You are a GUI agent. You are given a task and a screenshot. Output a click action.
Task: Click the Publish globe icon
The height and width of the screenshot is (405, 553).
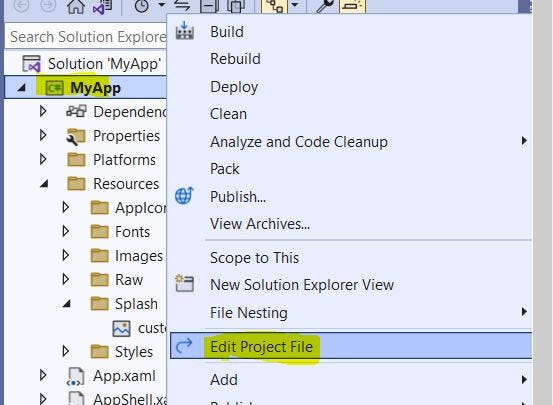(x=184, y=195)
